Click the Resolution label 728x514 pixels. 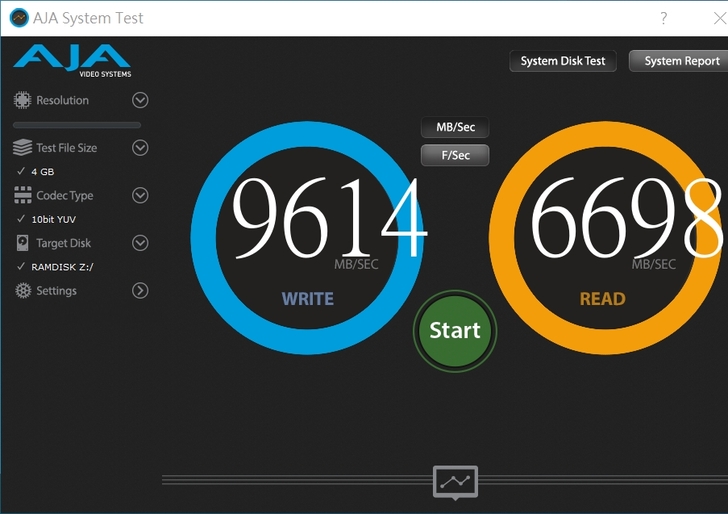tap(62, 100)
